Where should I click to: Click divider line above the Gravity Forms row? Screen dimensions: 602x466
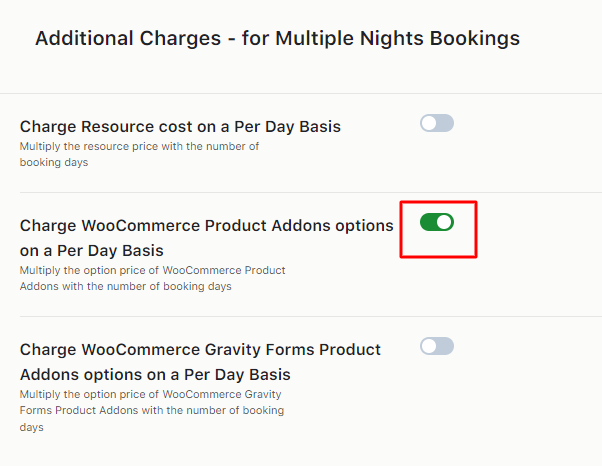[301, 317]
